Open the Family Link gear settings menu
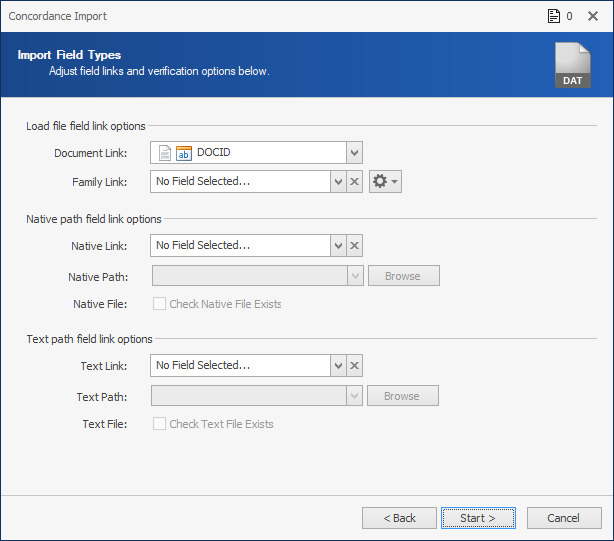 pyautogui.click(x=385, y=182)
